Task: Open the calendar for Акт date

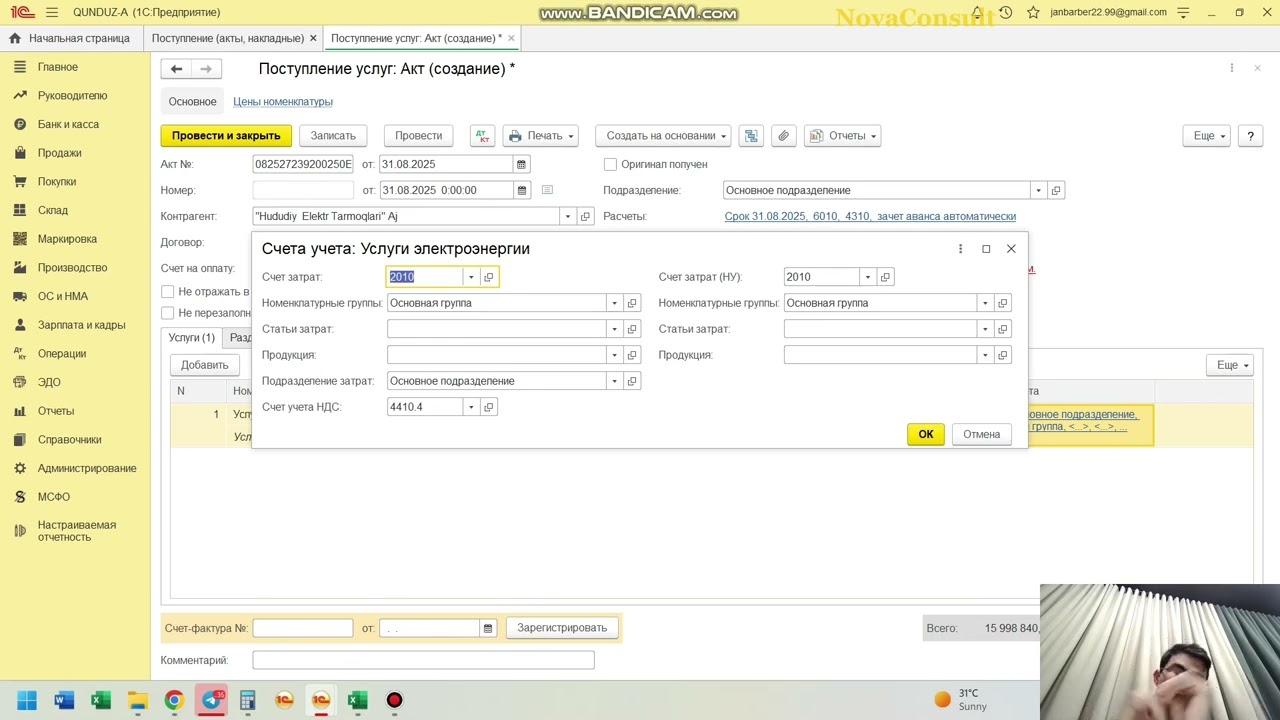Action: click(x=521, y=164)
